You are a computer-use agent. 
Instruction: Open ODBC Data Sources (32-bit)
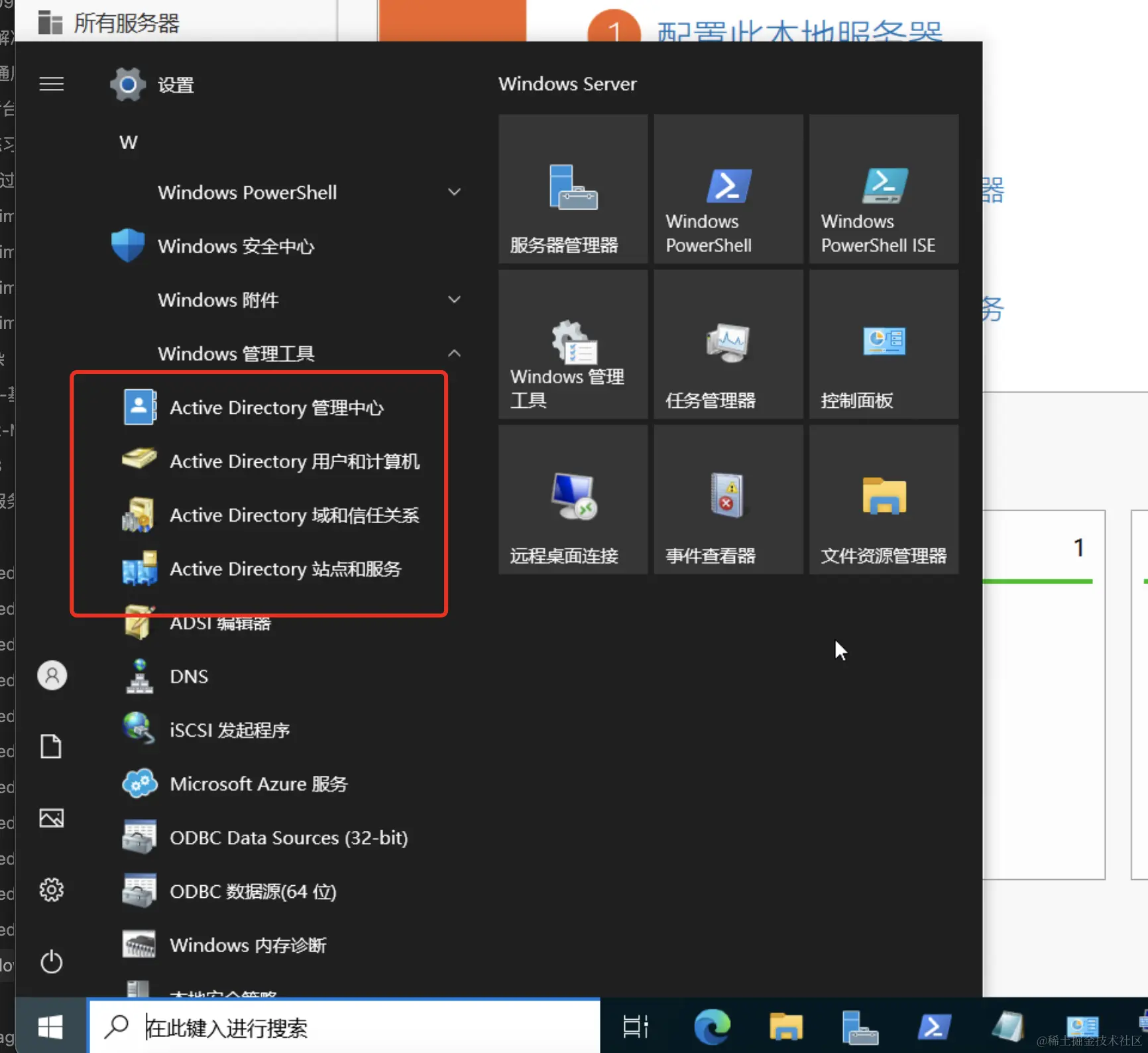(x=265, y=837)
